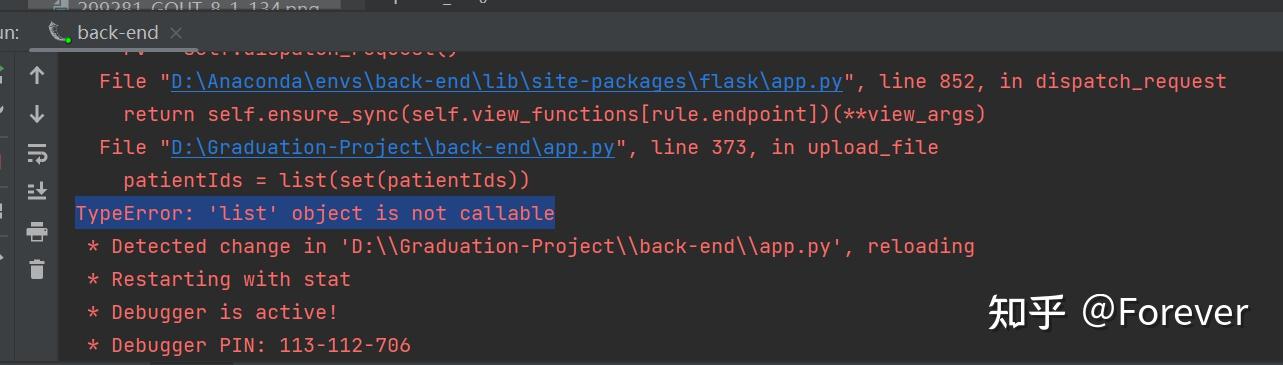Toggle soft-wrap in the console

pos(37,153)
